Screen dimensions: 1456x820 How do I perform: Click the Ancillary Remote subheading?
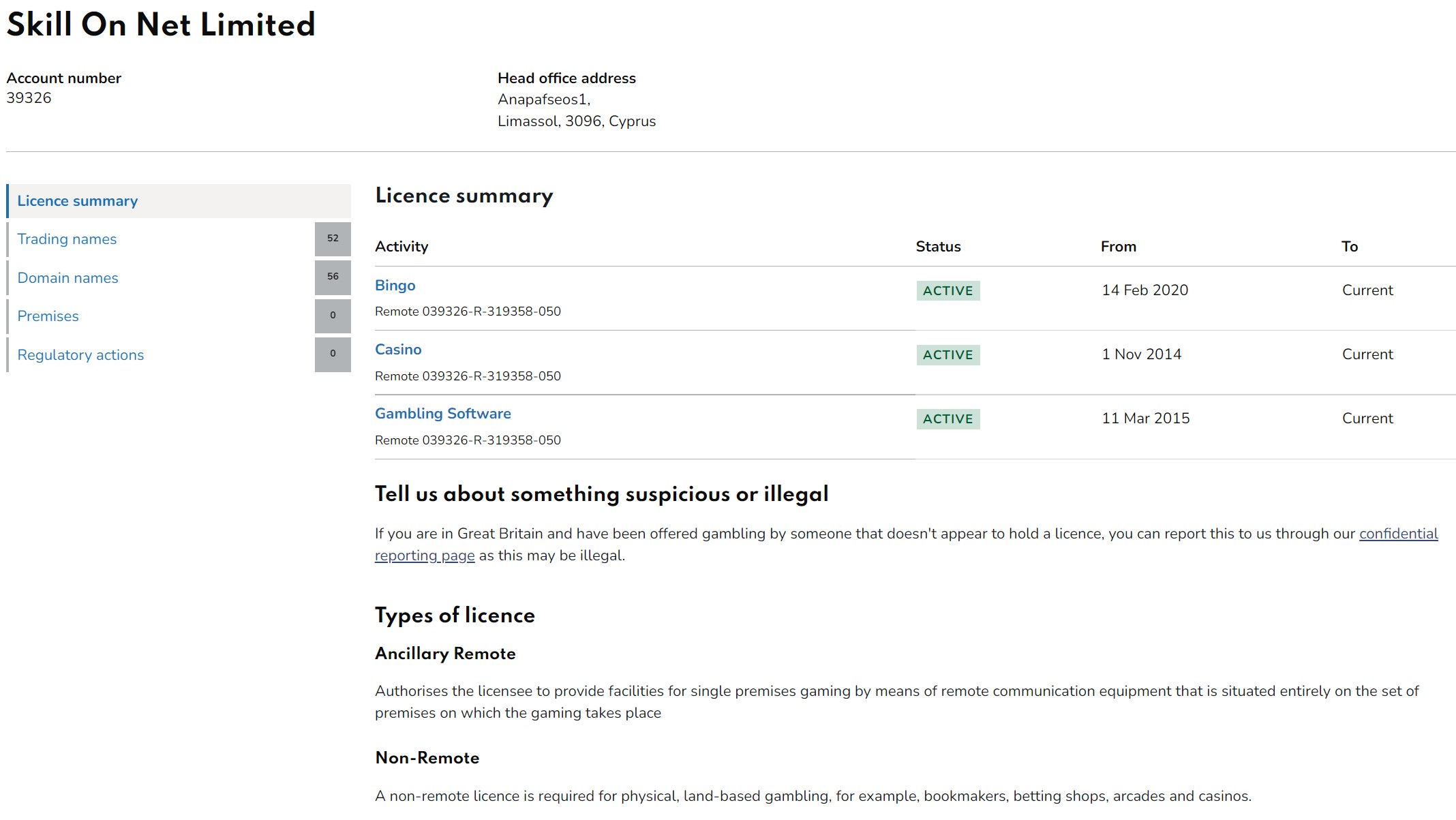(x=445, y=654)
